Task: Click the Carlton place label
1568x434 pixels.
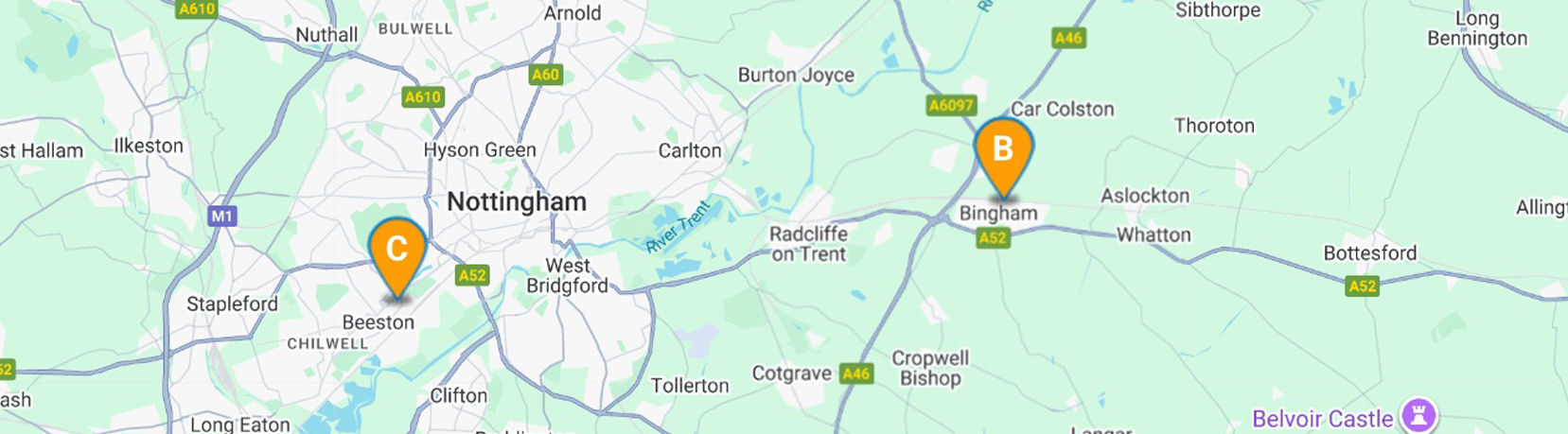Action: coord(690,150)
